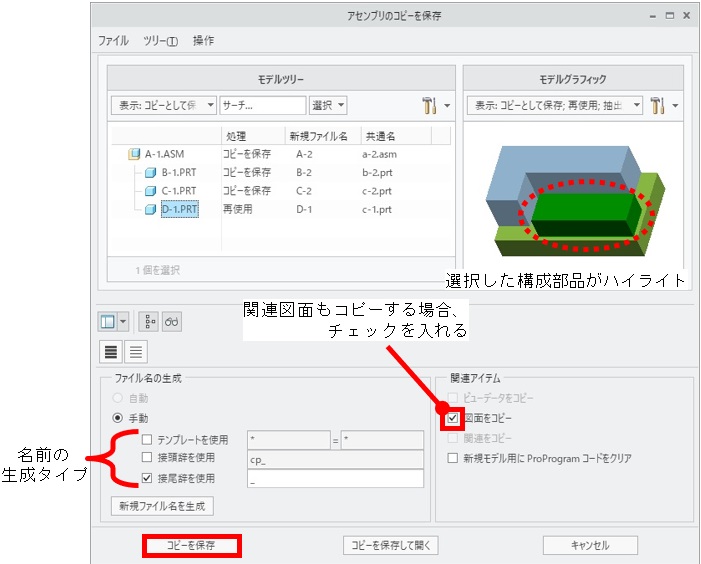Open model tree settings hammer icon
This screenshot has width=701, height=564.
click(429, 105)
